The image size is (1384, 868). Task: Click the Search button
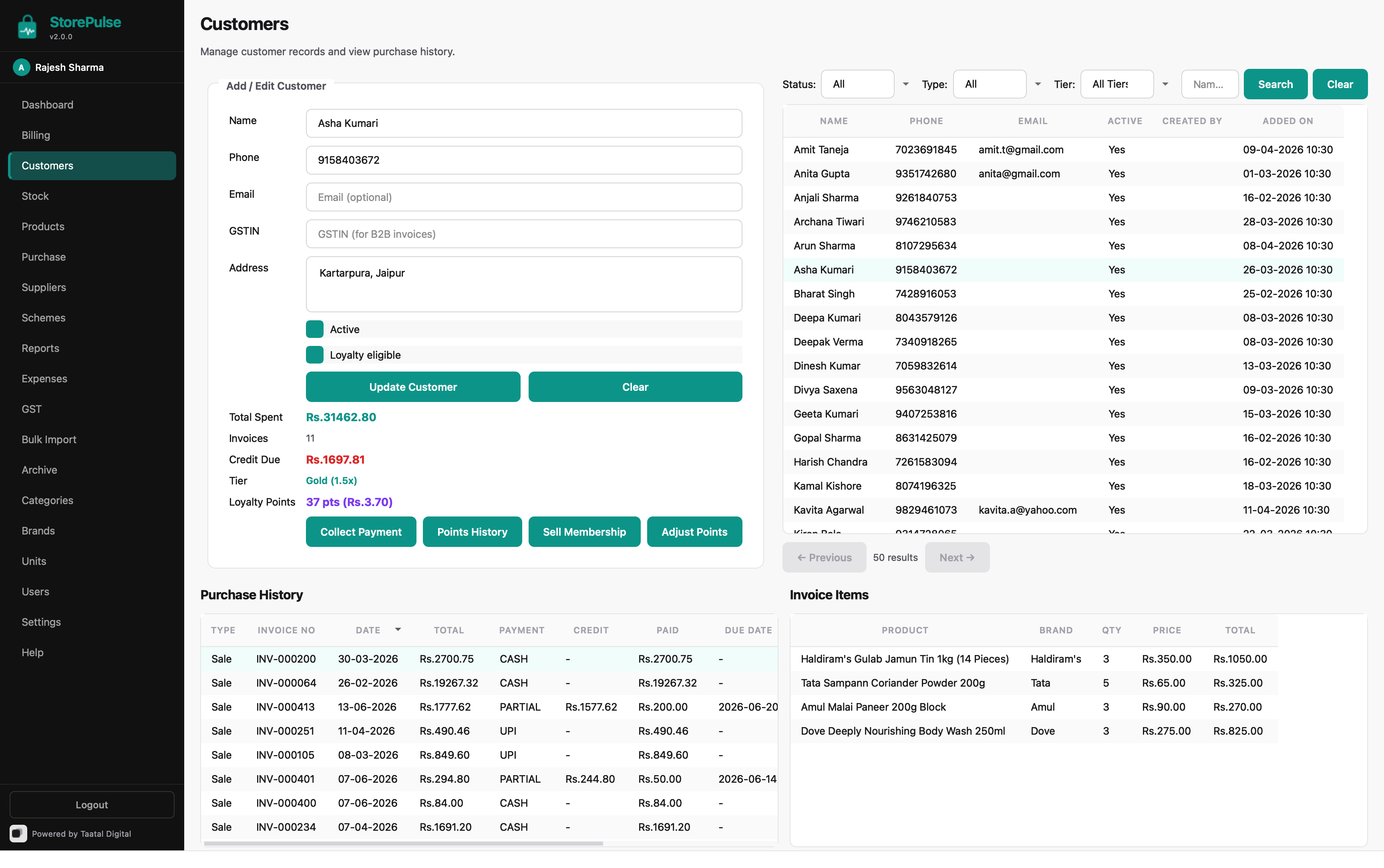[x=1275, y=84]
